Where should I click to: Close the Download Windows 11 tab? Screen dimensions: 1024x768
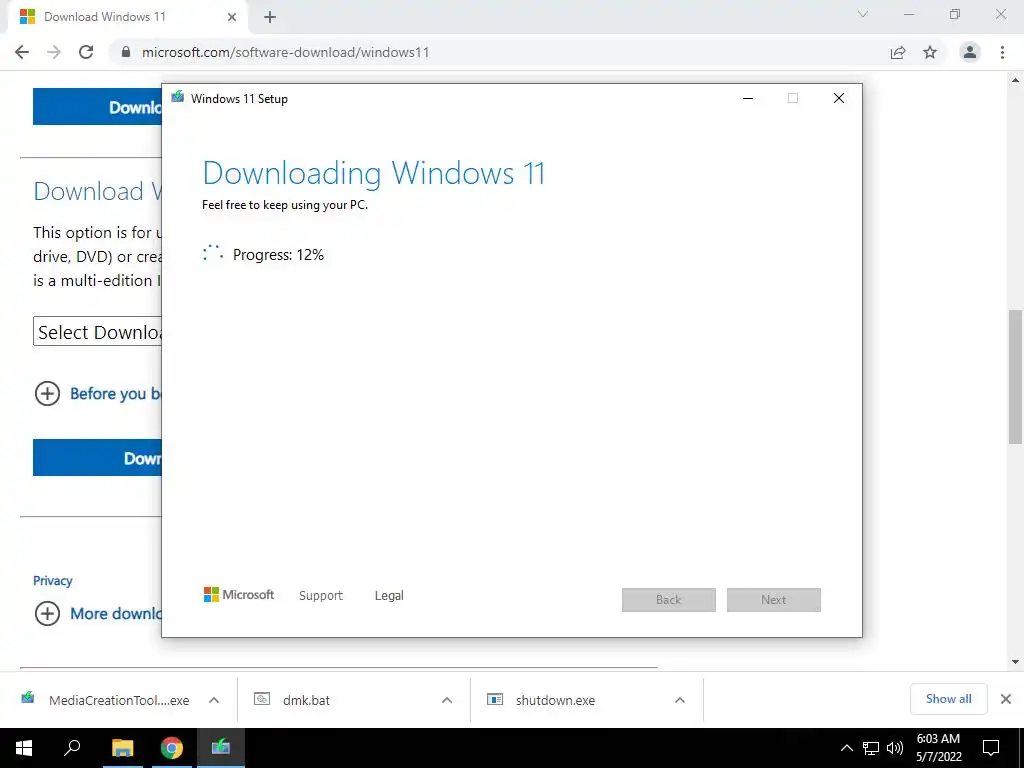point(232,18)
